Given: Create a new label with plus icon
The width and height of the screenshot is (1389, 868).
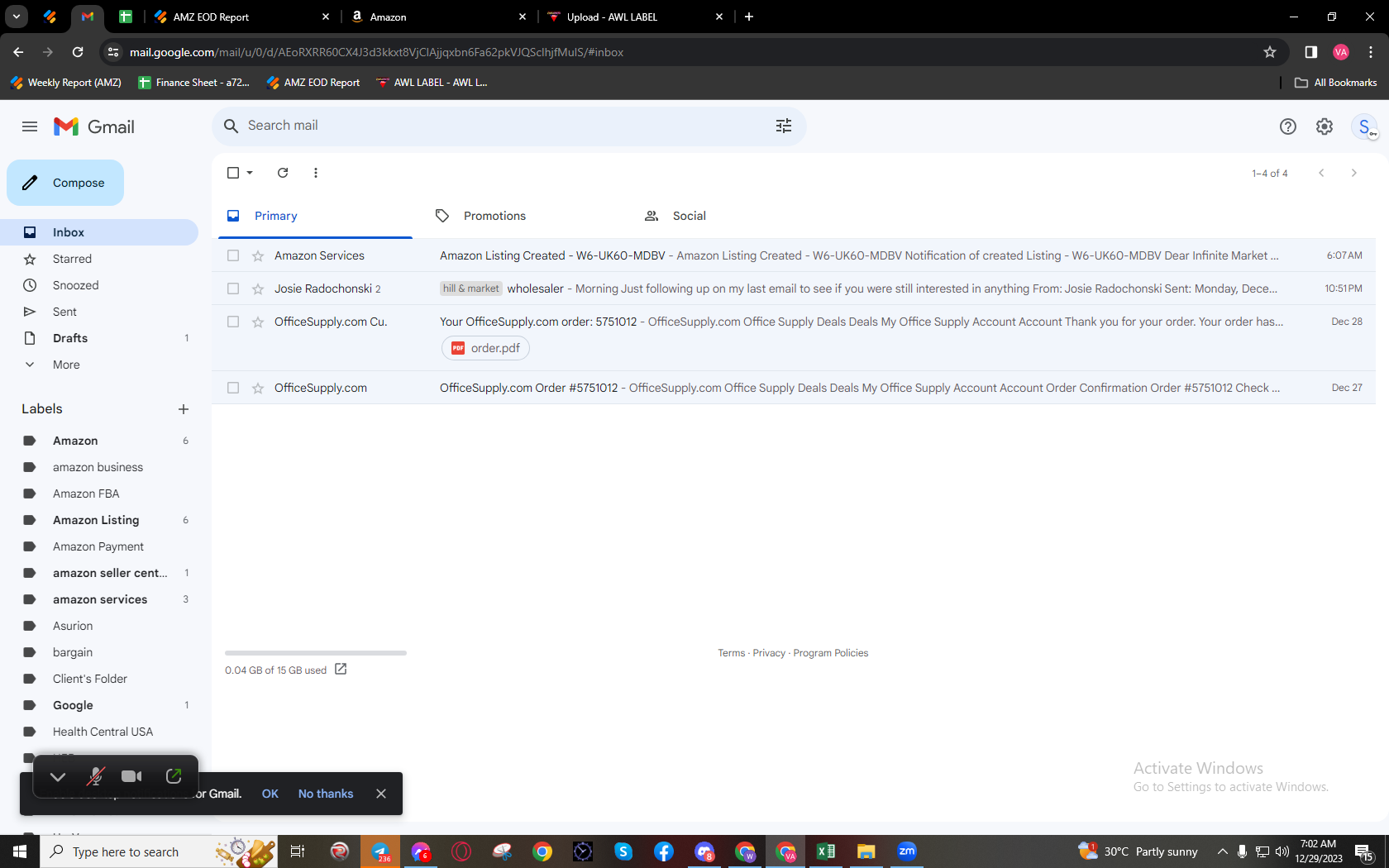Looking at the screenshot, I should pyautogui.click(x=184, y=409).
